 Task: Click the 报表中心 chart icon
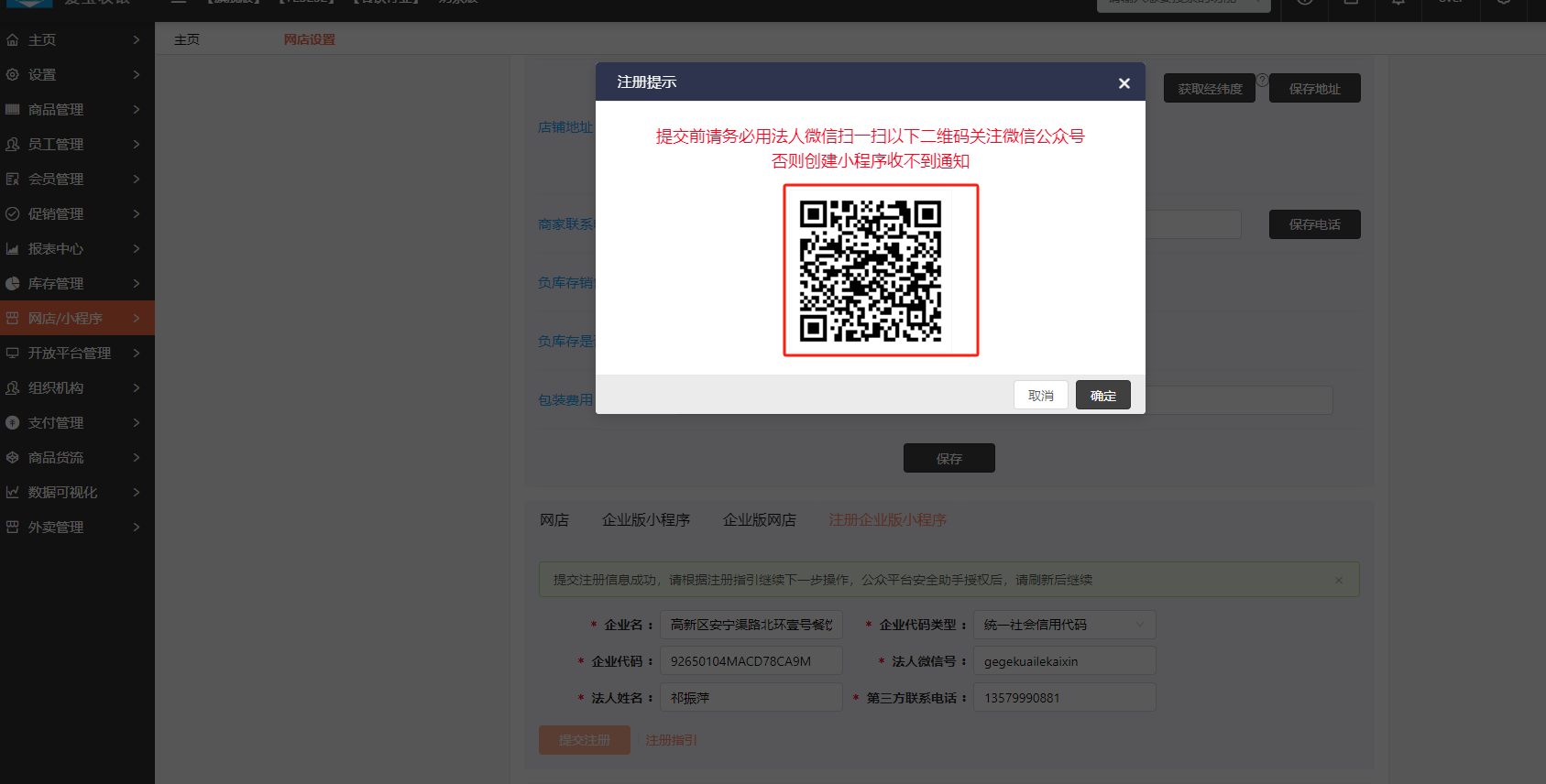click(x=13, y=249)
